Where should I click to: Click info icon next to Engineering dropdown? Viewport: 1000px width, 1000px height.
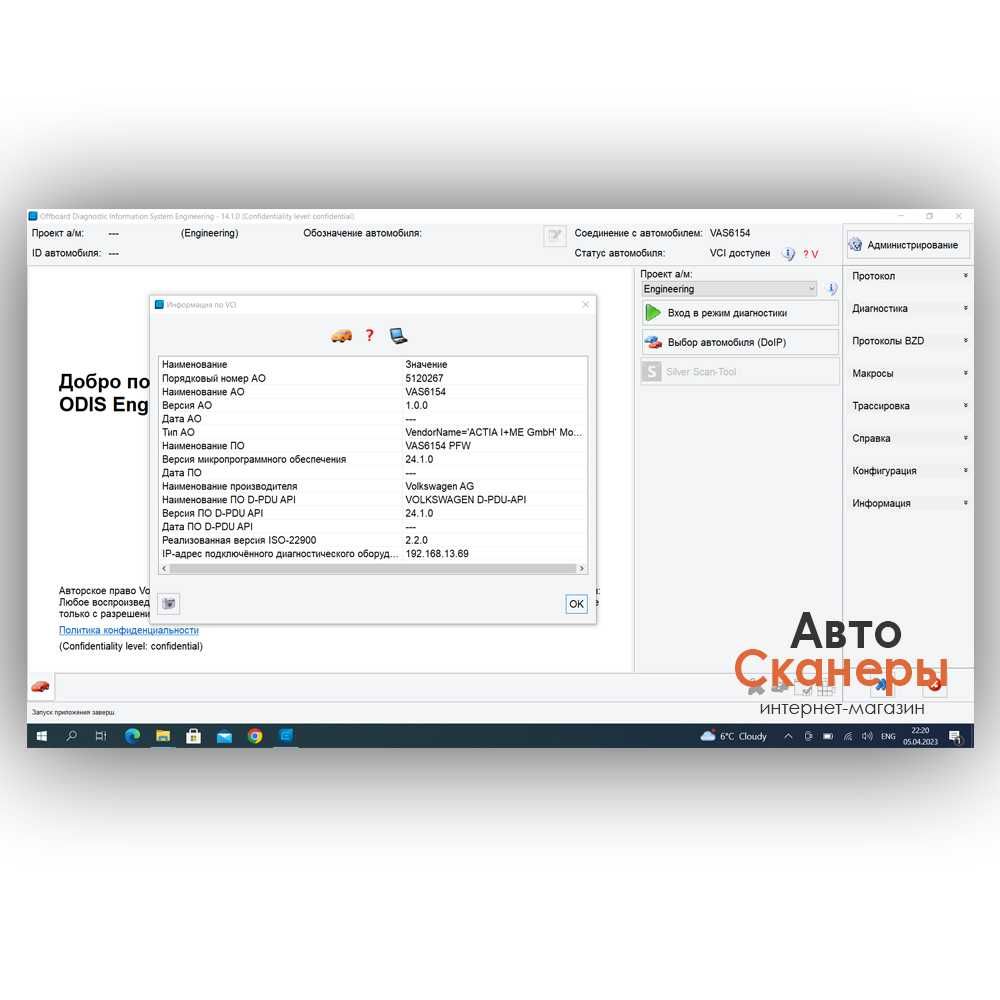click(x=832, y=289)
